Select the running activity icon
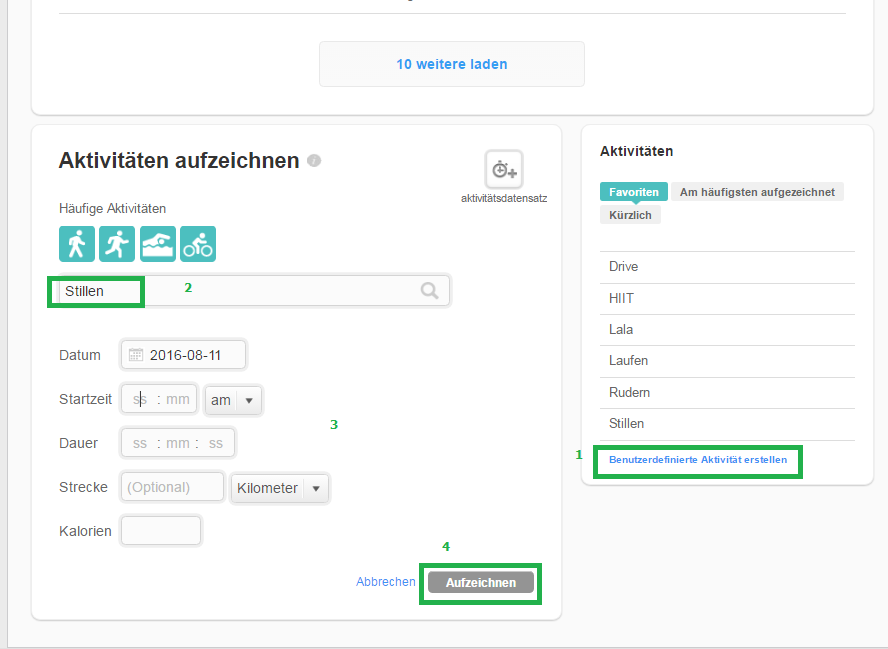 click(x=117, y=243)
